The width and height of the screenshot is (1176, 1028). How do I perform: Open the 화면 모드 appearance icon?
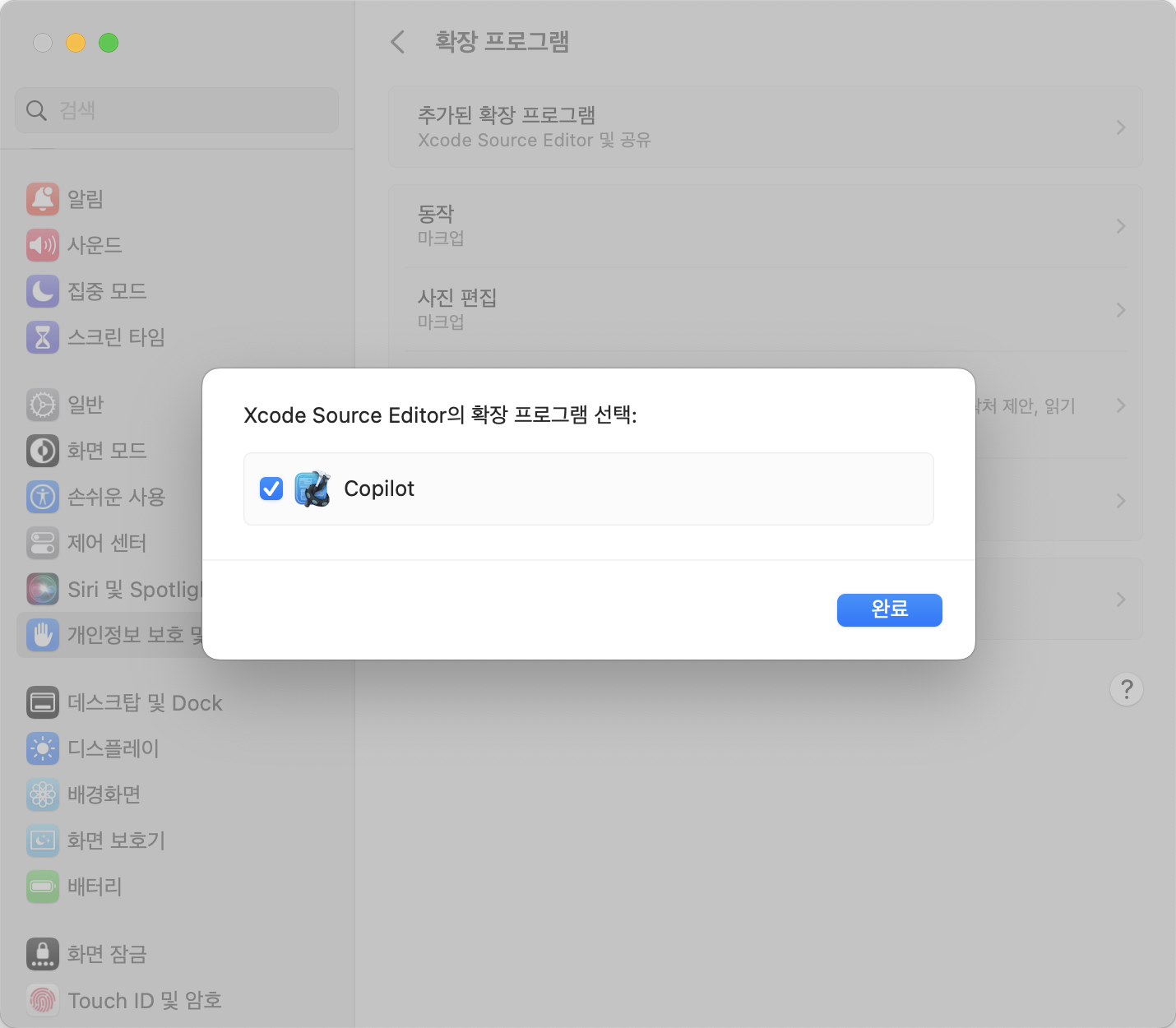[43, 451]
